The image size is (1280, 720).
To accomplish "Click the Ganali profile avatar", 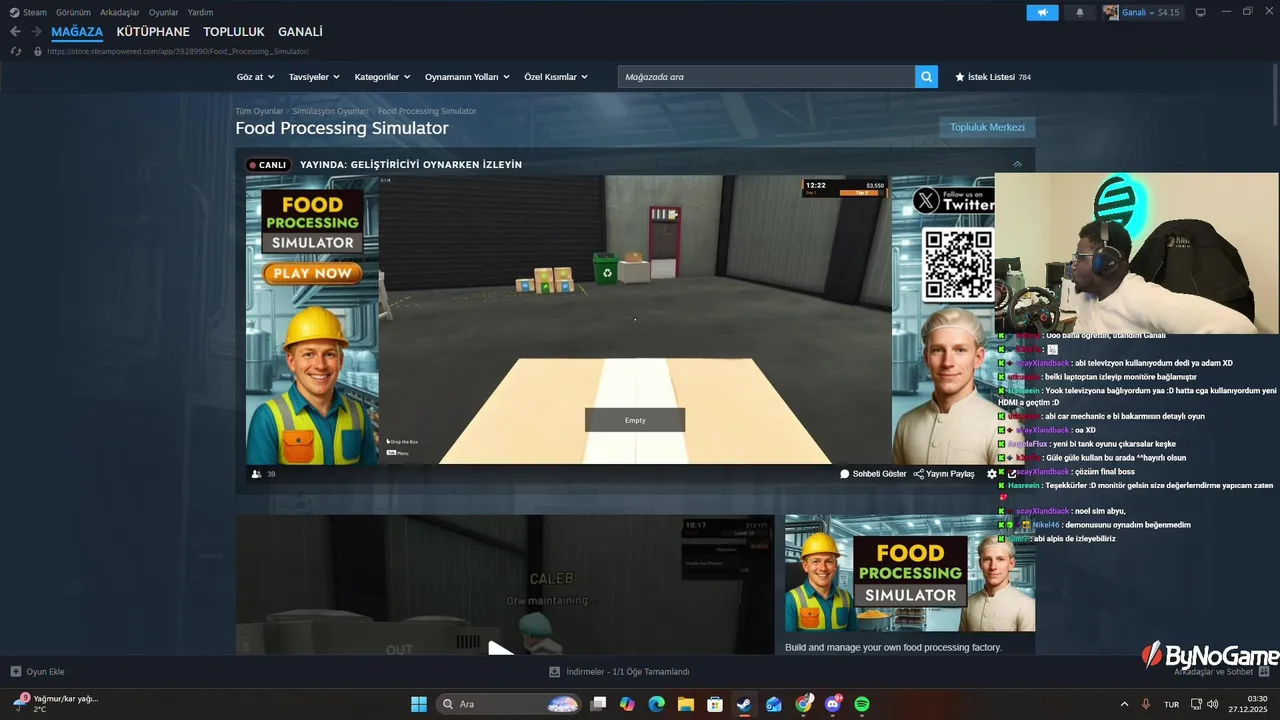I will [x=1111, y=12].
